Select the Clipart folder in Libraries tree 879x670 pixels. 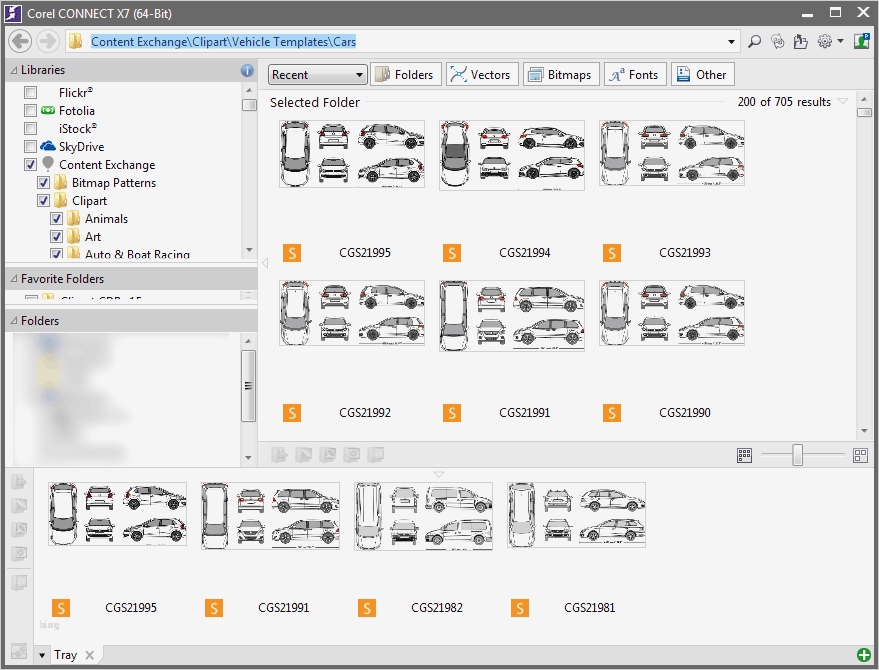pos(89,201)
